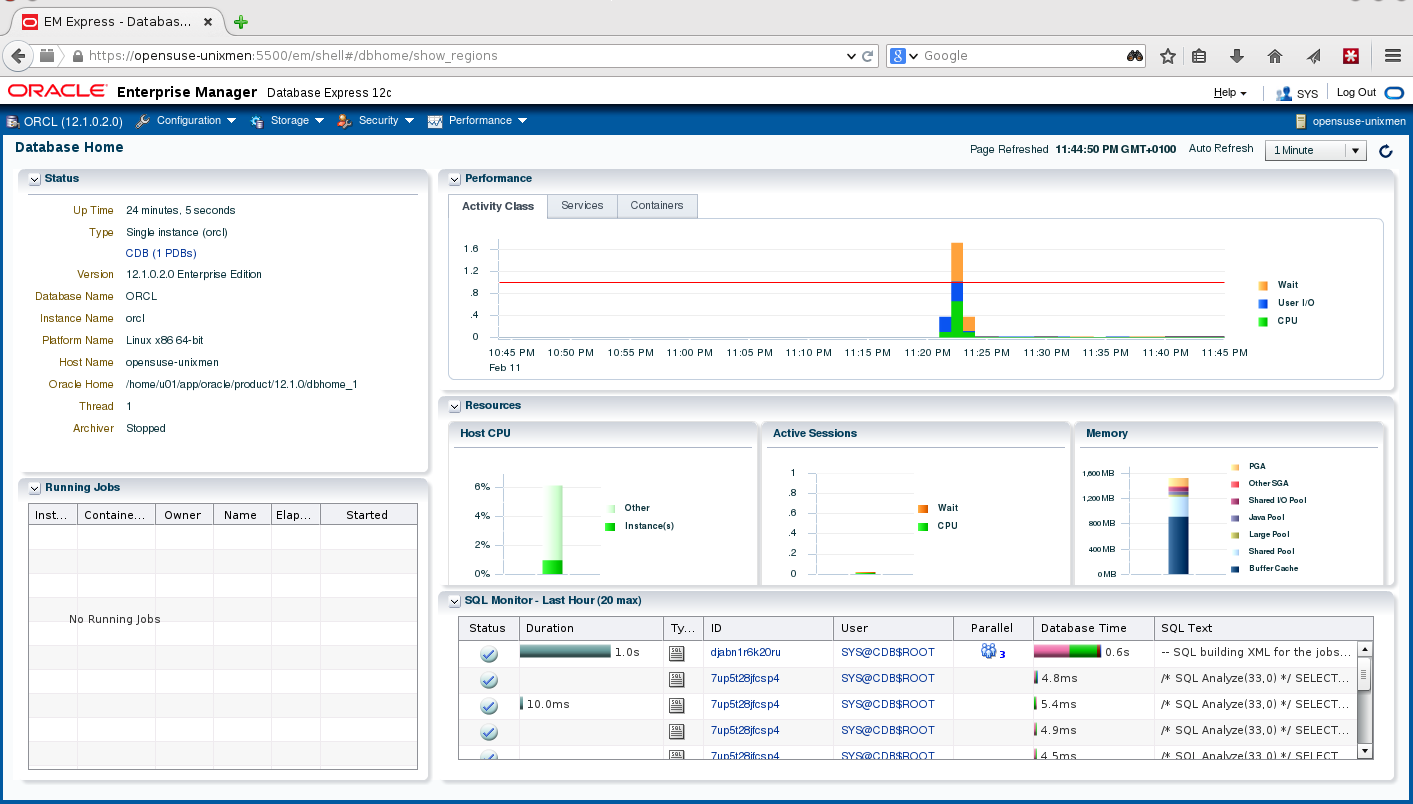The width and height of the screenshot is (1413, 804).
Task: Sort SQL Monitor by Duration column header
Action: point(591,628)
